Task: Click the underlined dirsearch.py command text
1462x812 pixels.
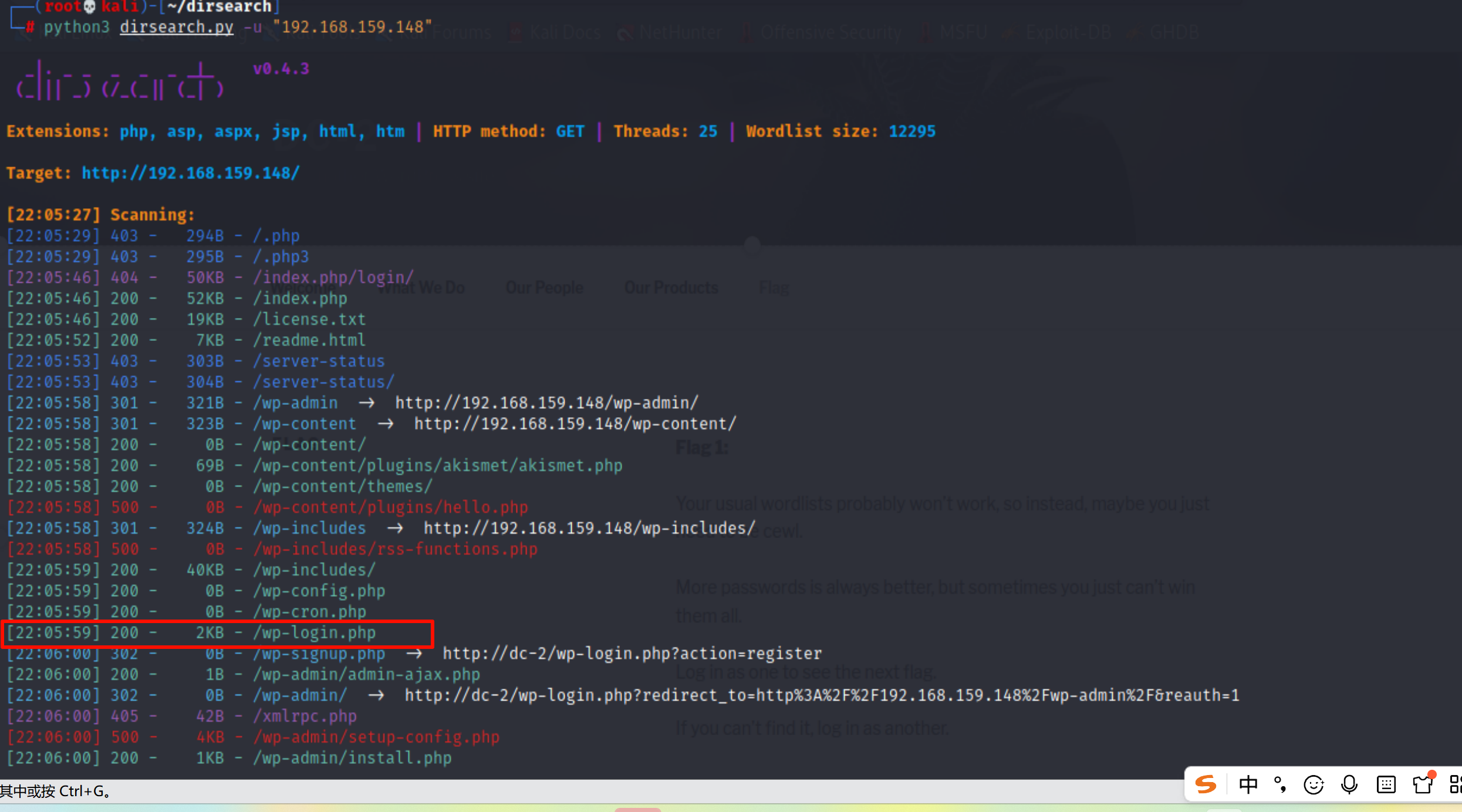Action: pos(176,27)
